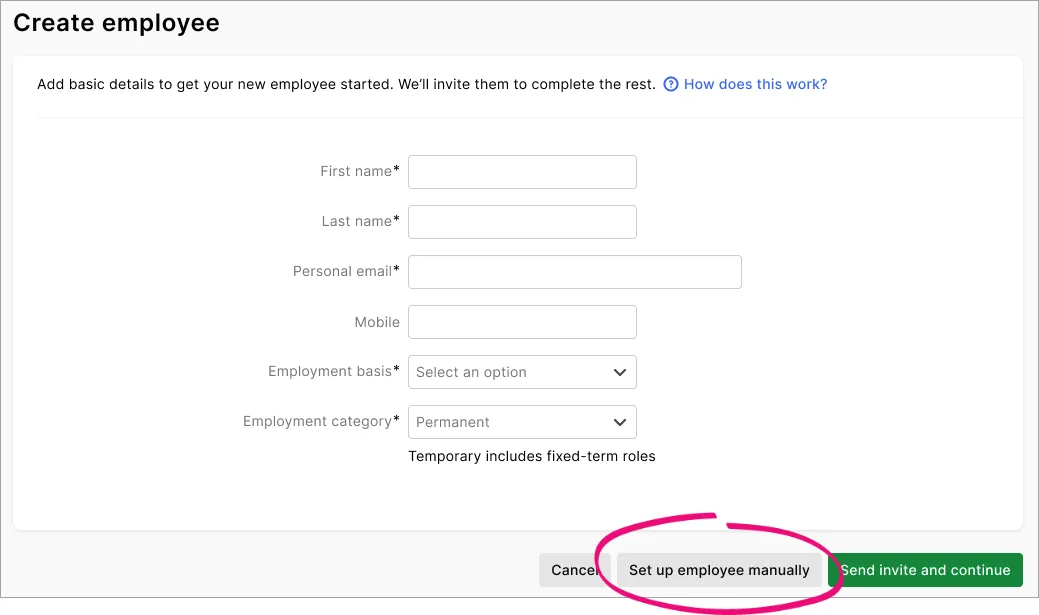Focus the Personal email input field
1039x615 pixels.
click(574, 271)
